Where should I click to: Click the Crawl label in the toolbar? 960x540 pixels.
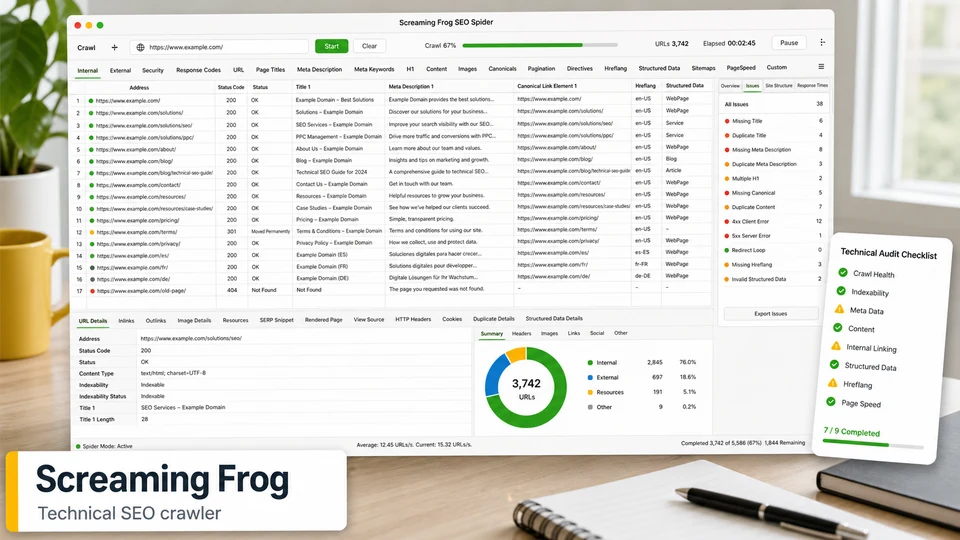86,48
